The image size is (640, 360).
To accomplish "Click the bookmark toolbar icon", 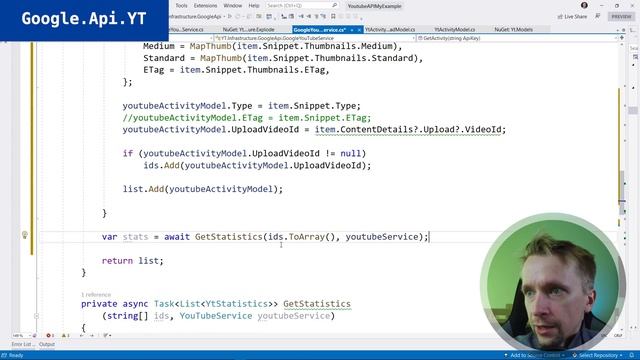I will click(333, 17).
